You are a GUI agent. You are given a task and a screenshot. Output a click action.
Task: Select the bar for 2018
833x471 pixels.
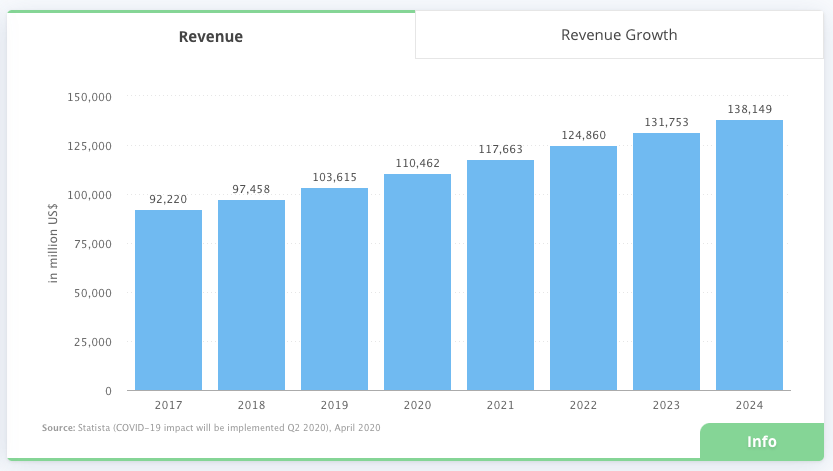click(x=251, y=295)
